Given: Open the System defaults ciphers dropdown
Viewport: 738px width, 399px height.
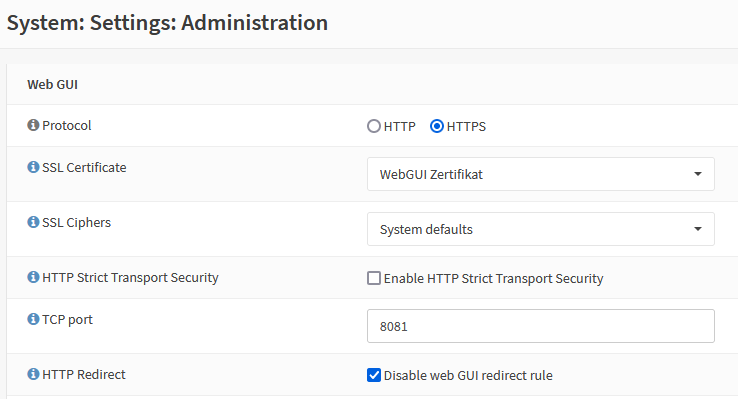Looking at the screenshot, I should [541, 229].
